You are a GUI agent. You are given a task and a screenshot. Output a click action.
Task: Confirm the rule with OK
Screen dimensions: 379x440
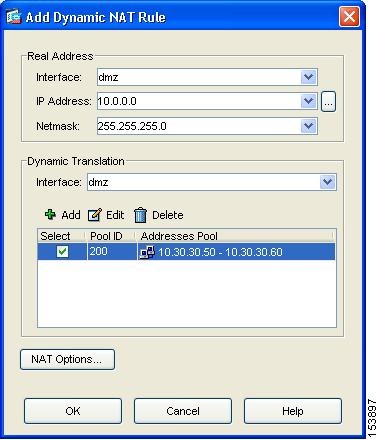[73, 411]
